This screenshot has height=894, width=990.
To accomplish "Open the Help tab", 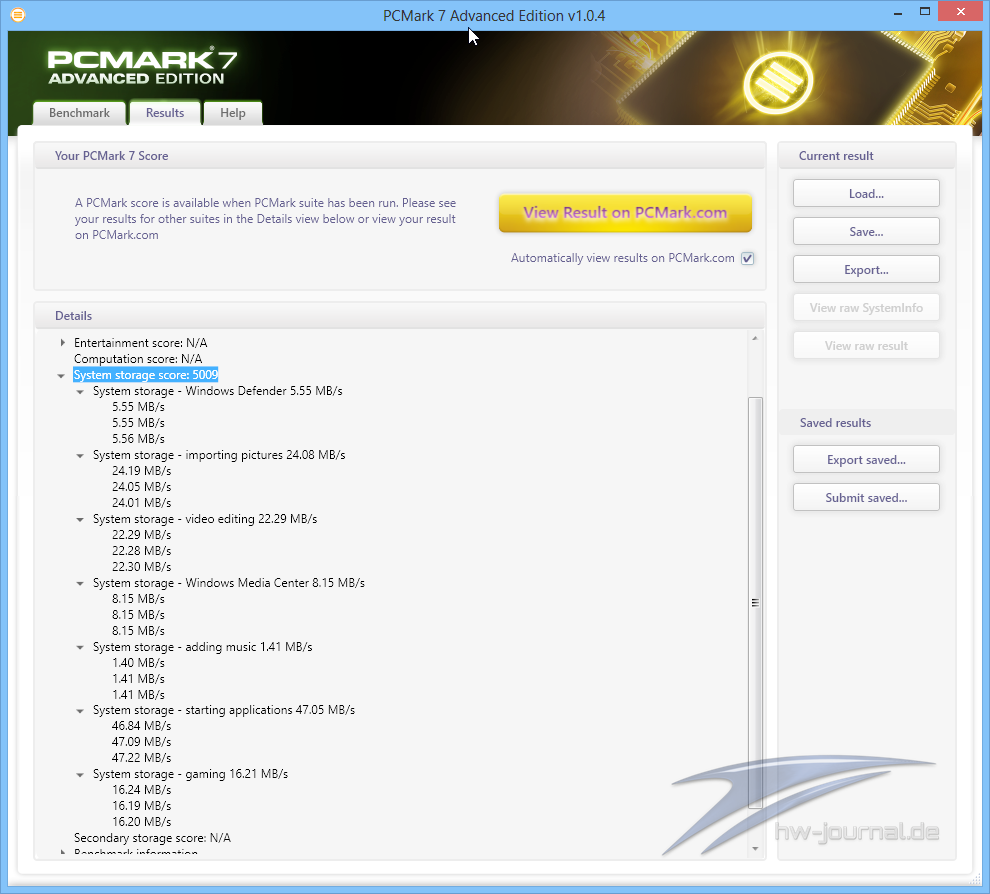I will tap(232, 113).
